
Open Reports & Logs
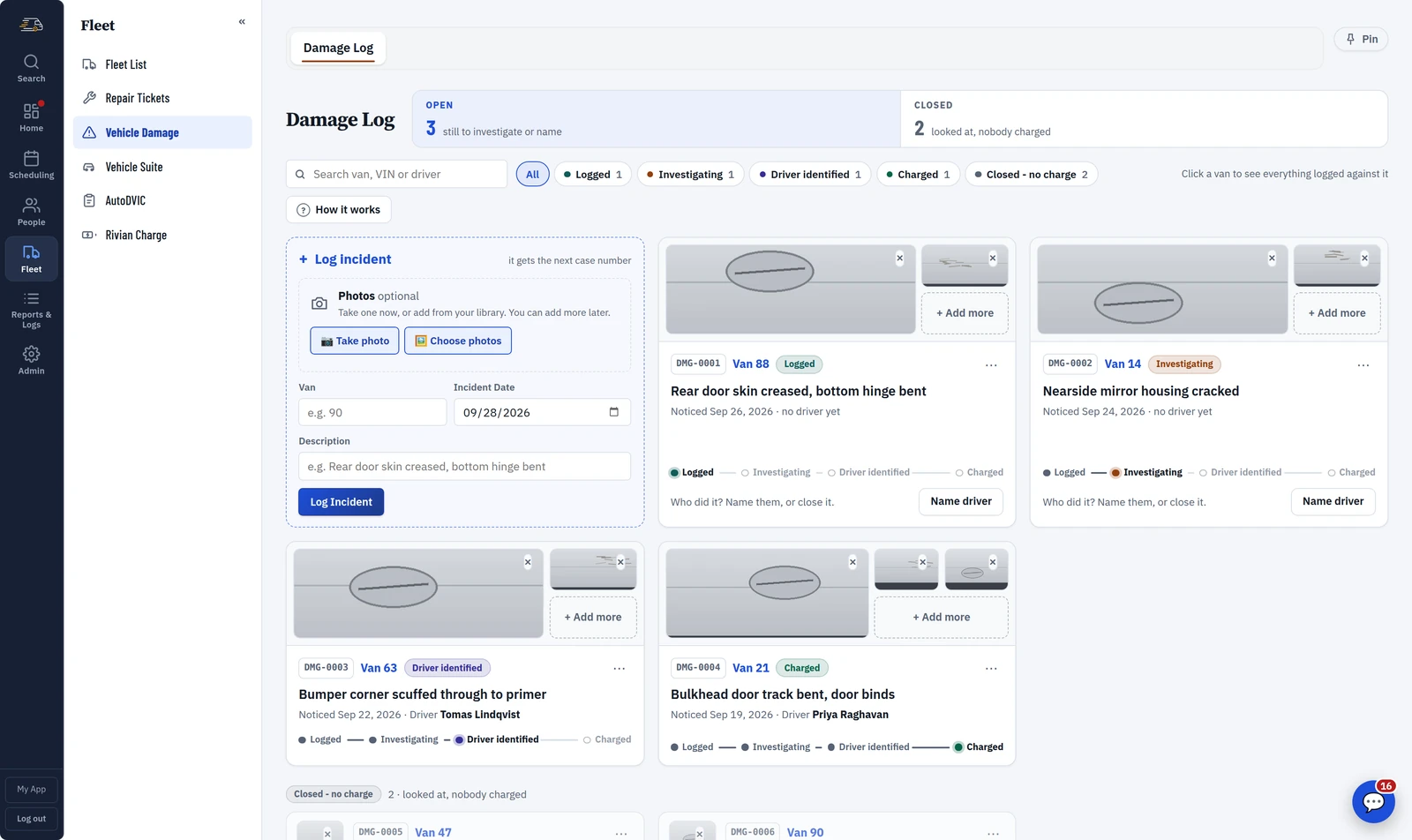point(31,310)
